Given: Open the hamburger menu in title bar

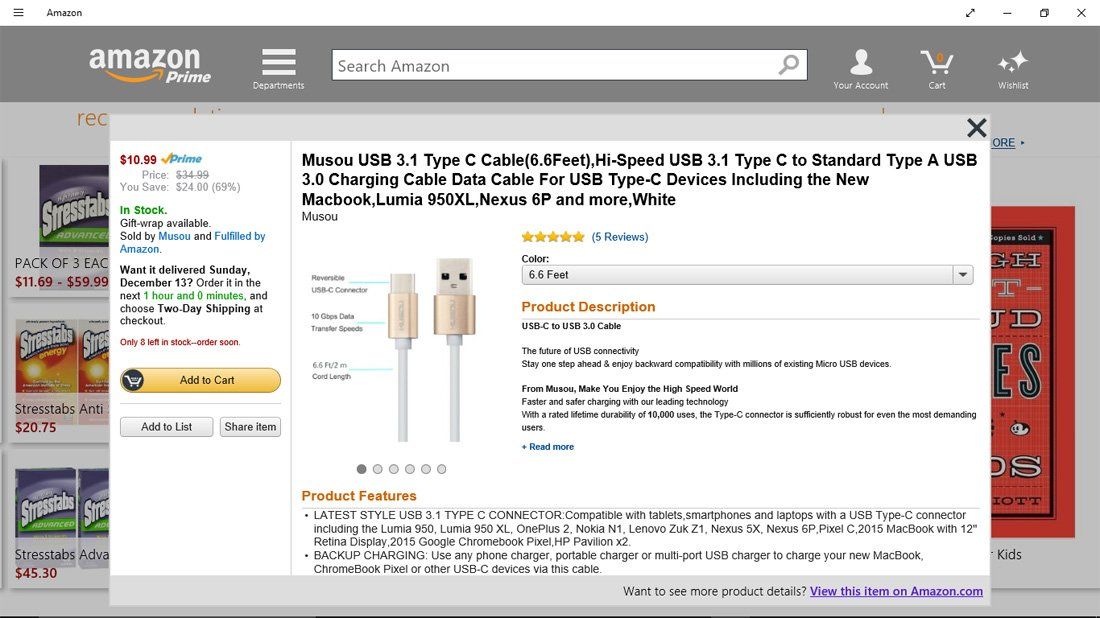Looking at the screenshot, I should [x=18, y=13].
